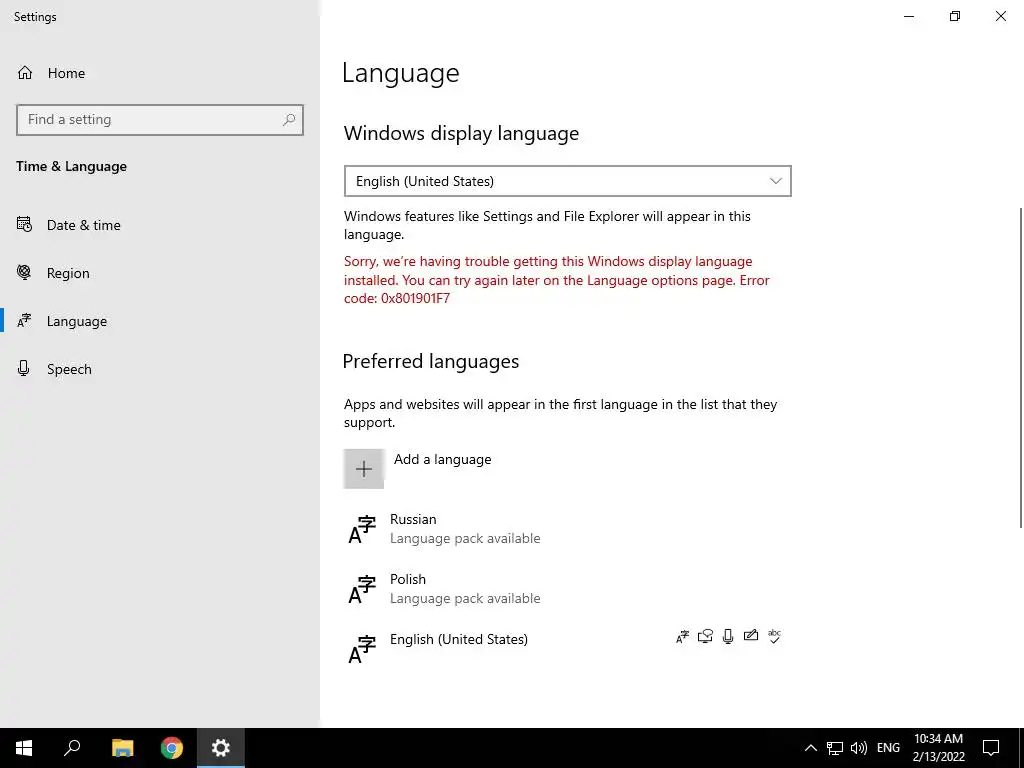Screen dimensions: 1024x768
Task: Click the Polish language glyph icon
Action: (x=362, y=590)
